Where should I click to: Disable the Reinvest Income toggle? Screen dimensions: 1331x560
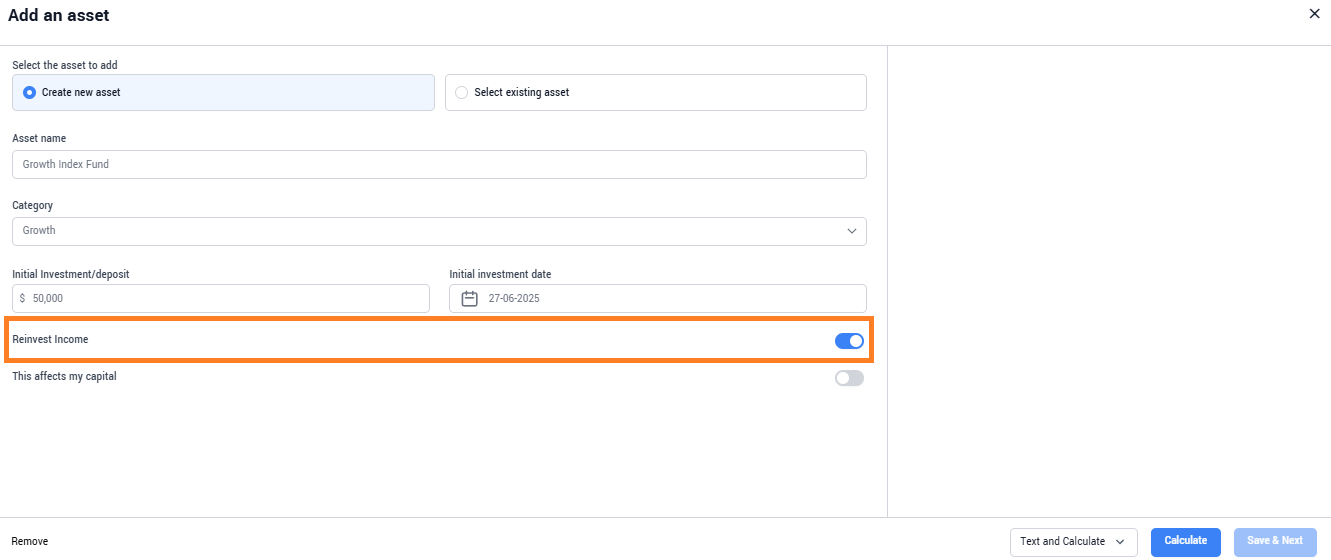(849, 341)
